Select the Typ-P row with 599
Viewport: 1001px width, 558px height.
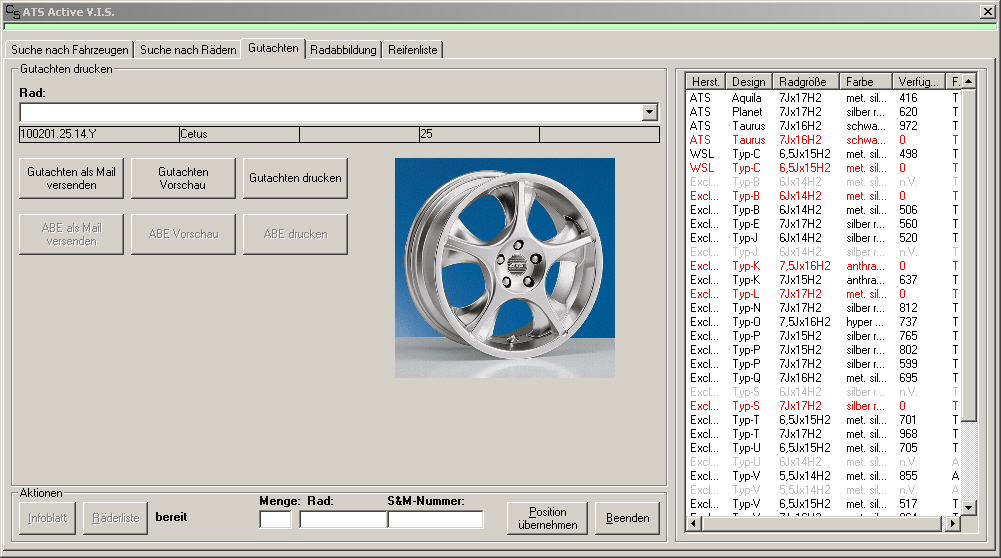coord(824,364)
